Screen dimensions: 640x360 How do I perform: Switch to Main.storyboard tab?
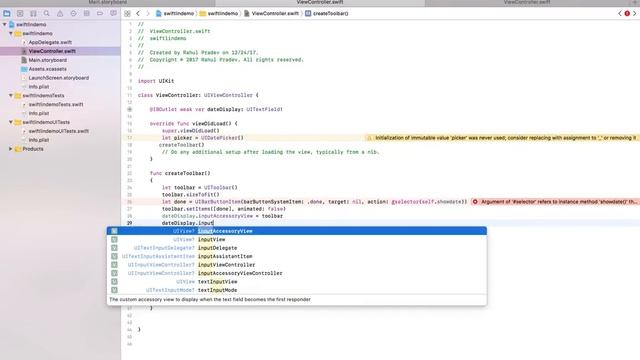tap(108, 2)
